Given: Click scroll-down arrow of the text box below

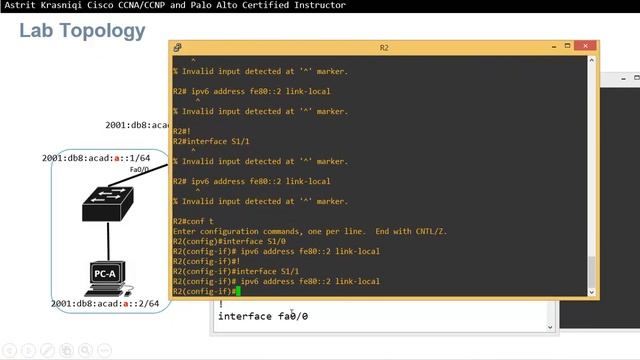Looking at the screenshot, I should click(x=550, y=327).
